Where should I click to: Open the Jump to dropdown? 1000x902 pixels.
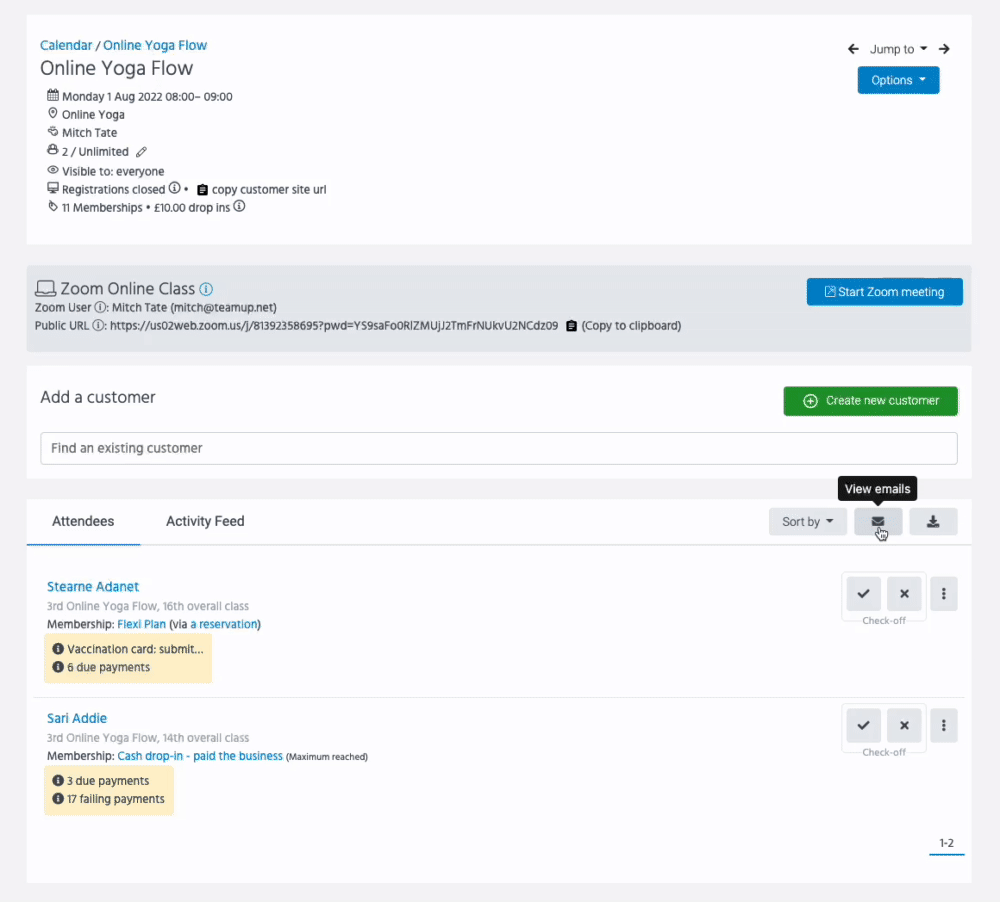click(898, 49)
